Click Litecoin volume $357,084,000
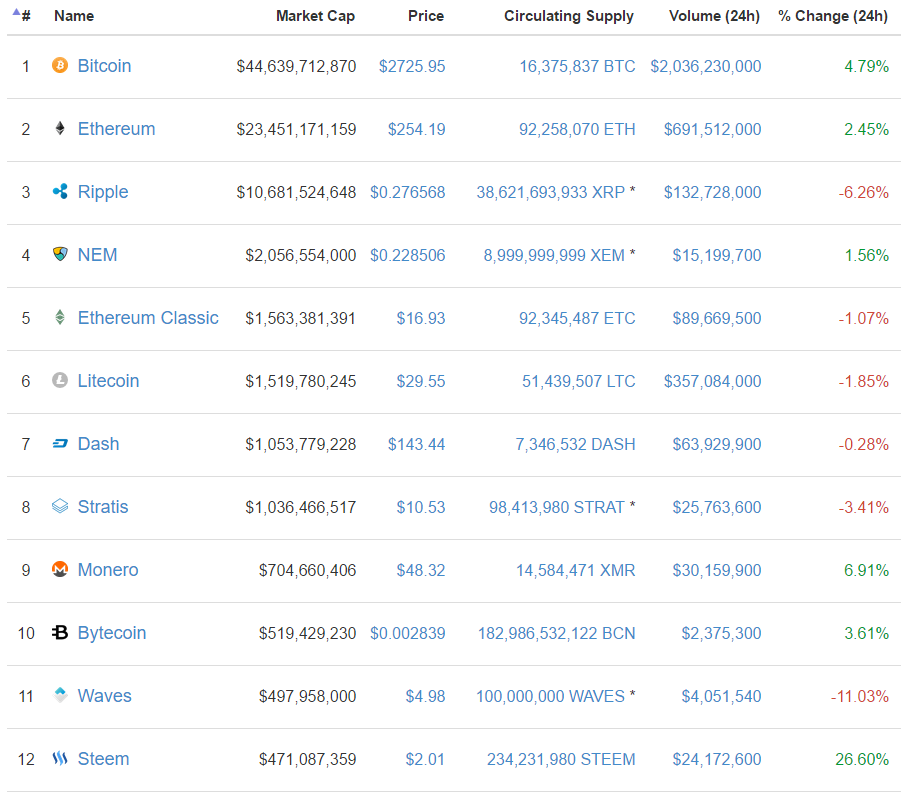 pyautogui.click(x=713, y=381)
